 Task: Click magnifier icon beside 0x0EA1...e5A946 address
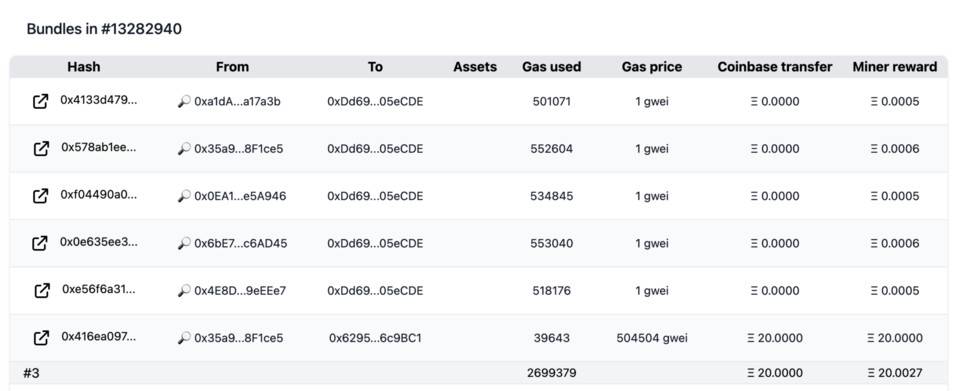(x=184, y=196)
